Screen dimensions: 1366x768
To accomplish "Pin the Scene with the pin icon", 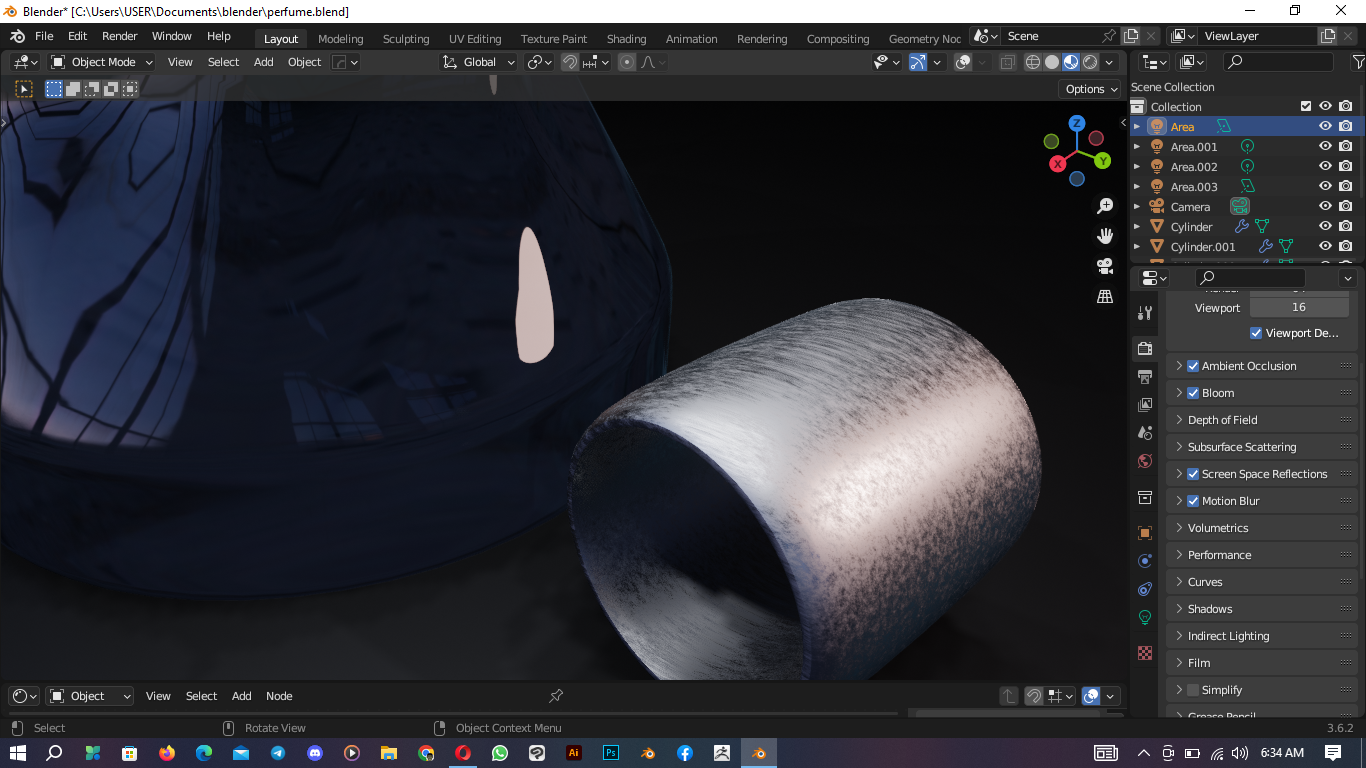I will click(1108, 36).
